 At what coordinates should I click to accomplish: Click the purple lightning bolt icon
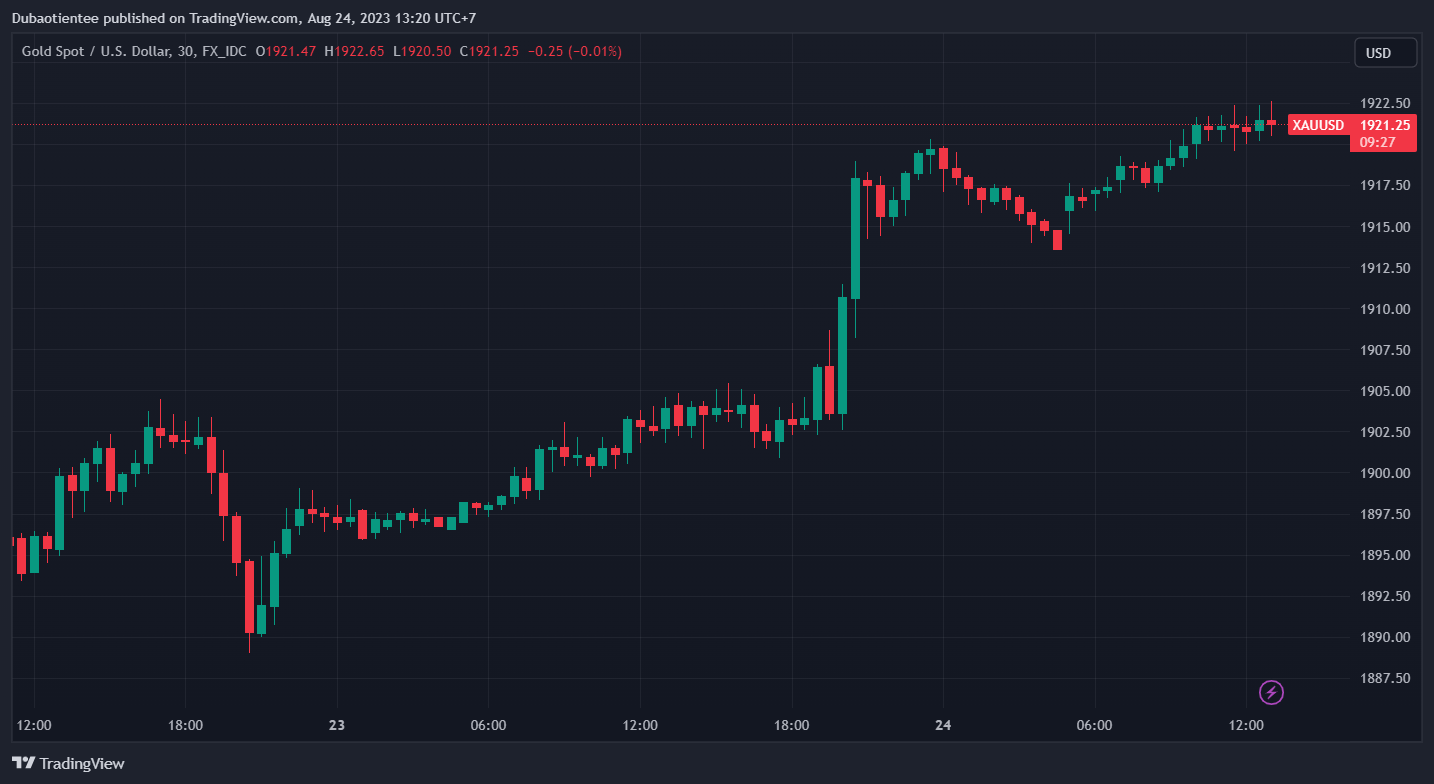1271,692
